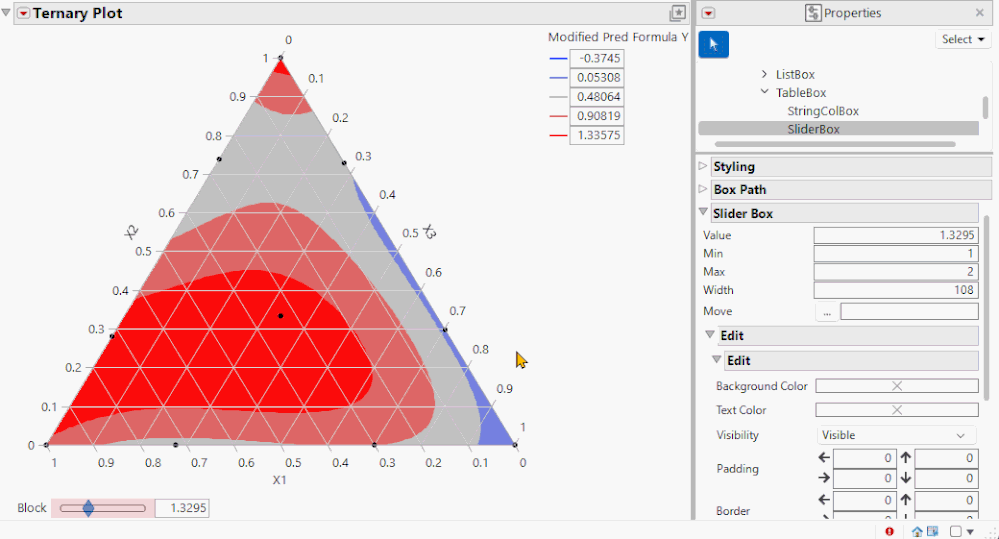Collapse the outer Edit section
999x539 pixels.
[710, 334]
